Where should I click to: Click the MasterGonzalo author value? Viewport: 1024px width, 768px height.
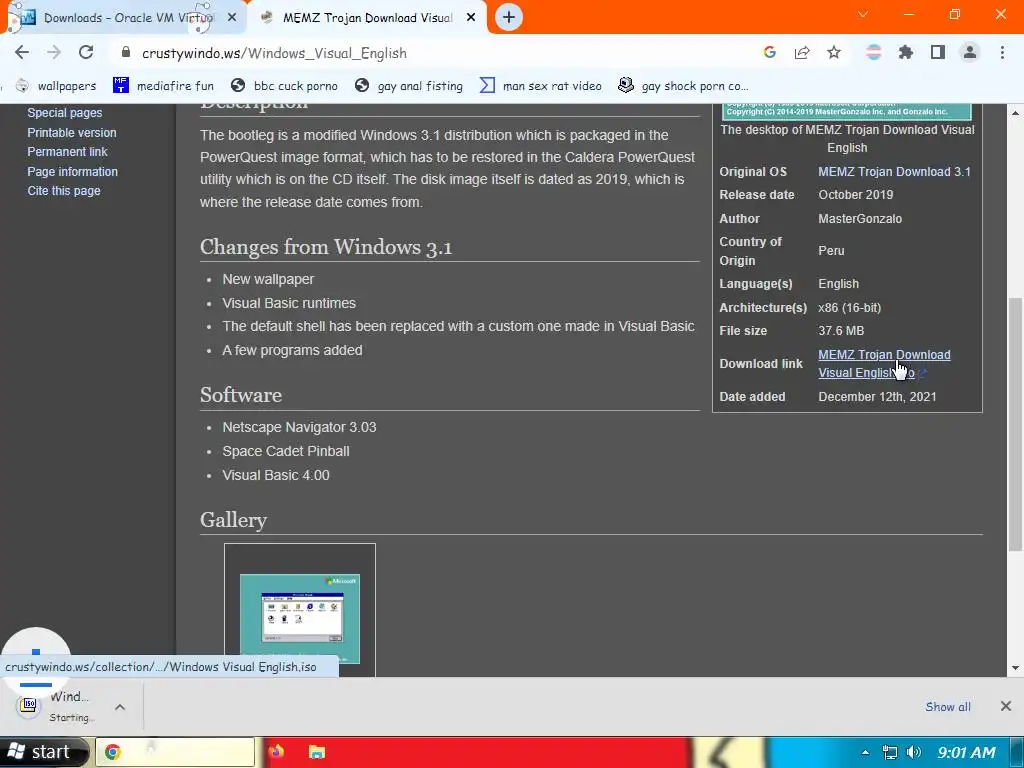point(860,219)
